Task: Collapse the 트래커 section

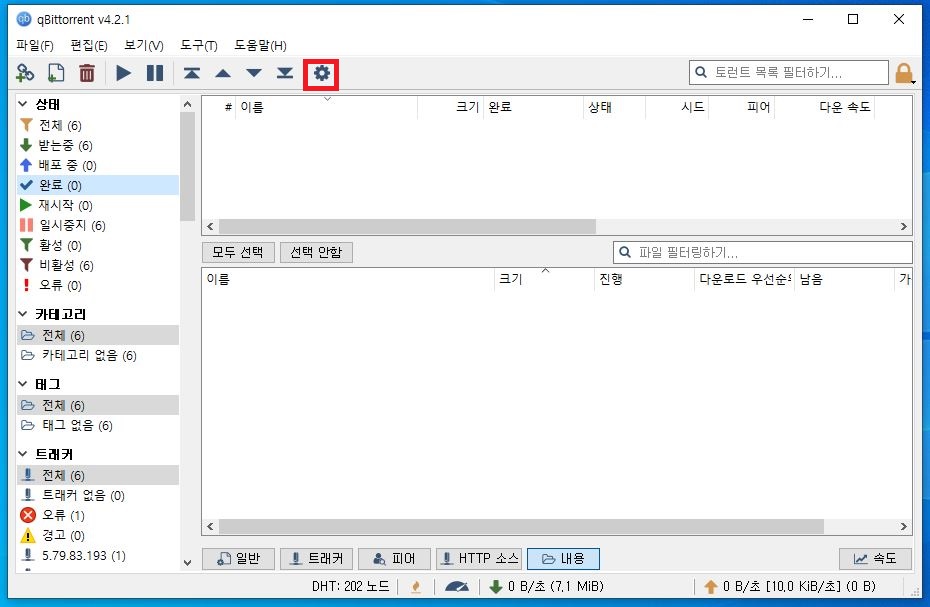Action: click(23, 454)
